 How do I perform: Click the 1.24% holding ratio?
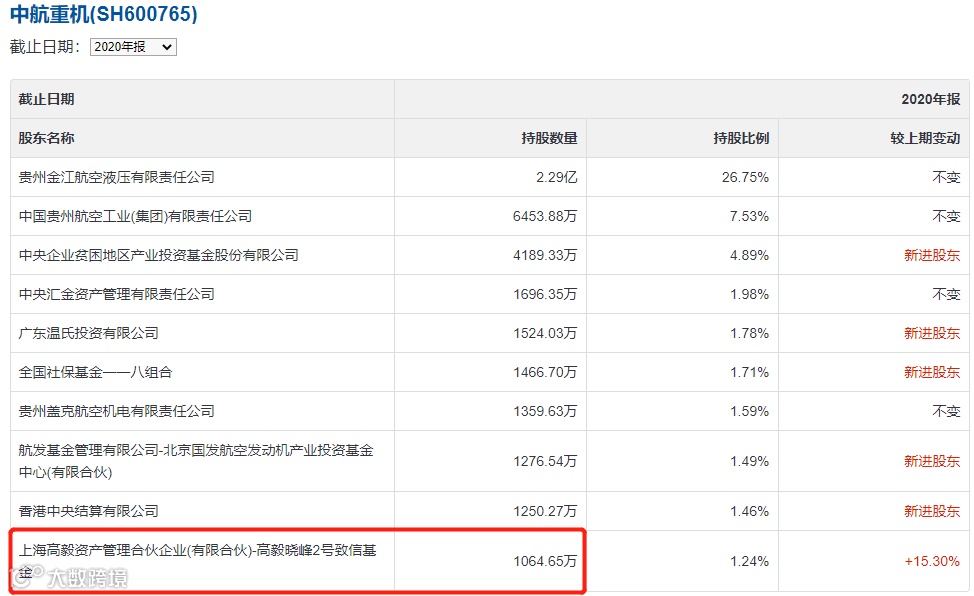pos(749,561)
